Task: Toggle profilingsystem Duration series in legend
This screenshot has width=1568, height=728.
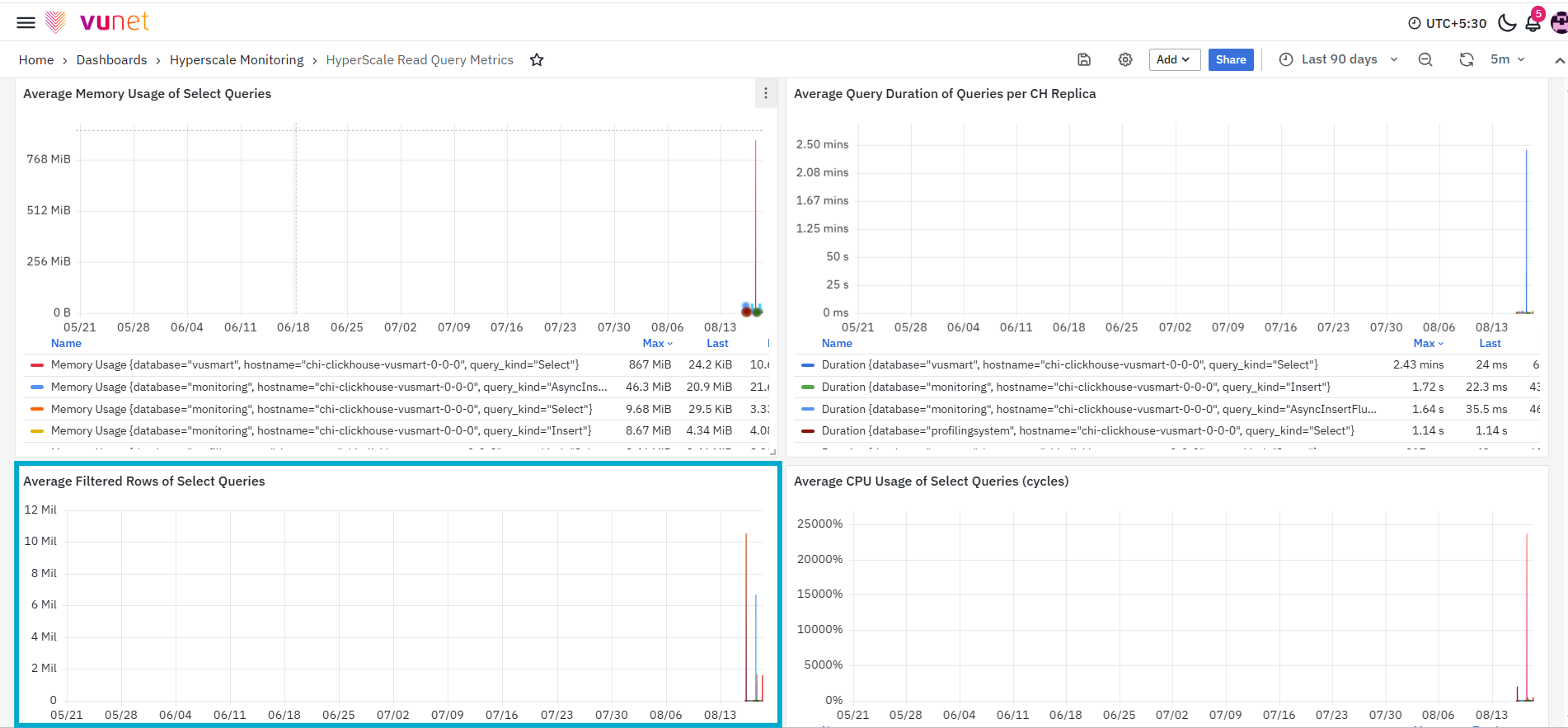Action: click(1087, 430)
